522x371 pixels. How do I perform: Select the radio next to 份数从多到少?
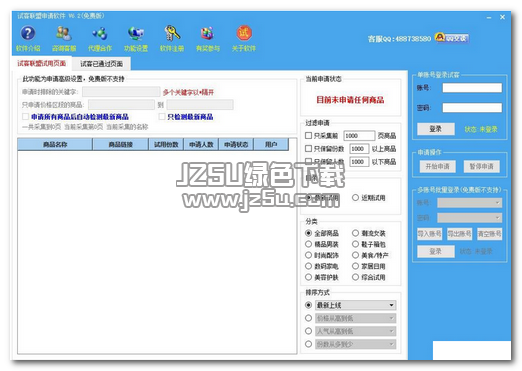(308, 344)
